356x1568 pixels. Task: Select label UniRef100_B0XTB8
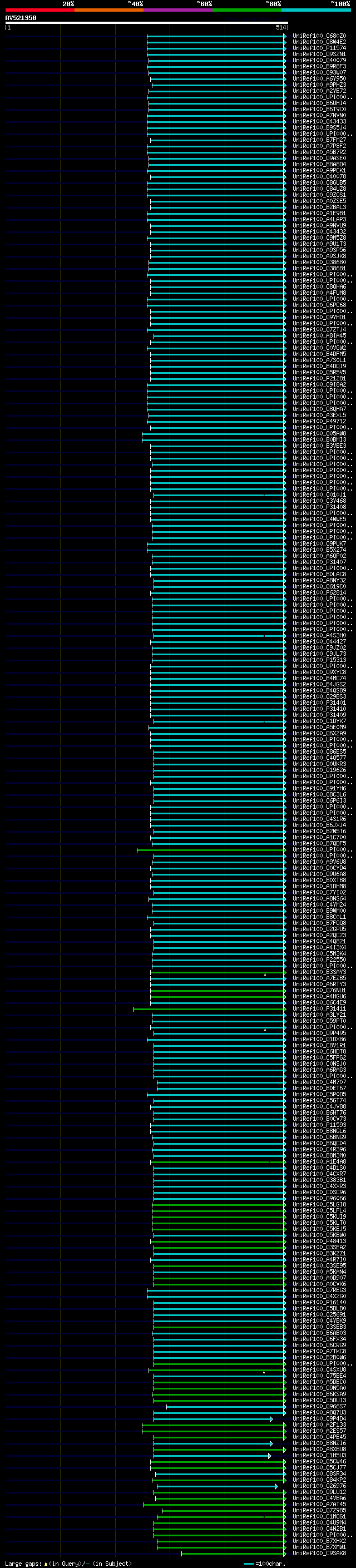tap(319, 880)
